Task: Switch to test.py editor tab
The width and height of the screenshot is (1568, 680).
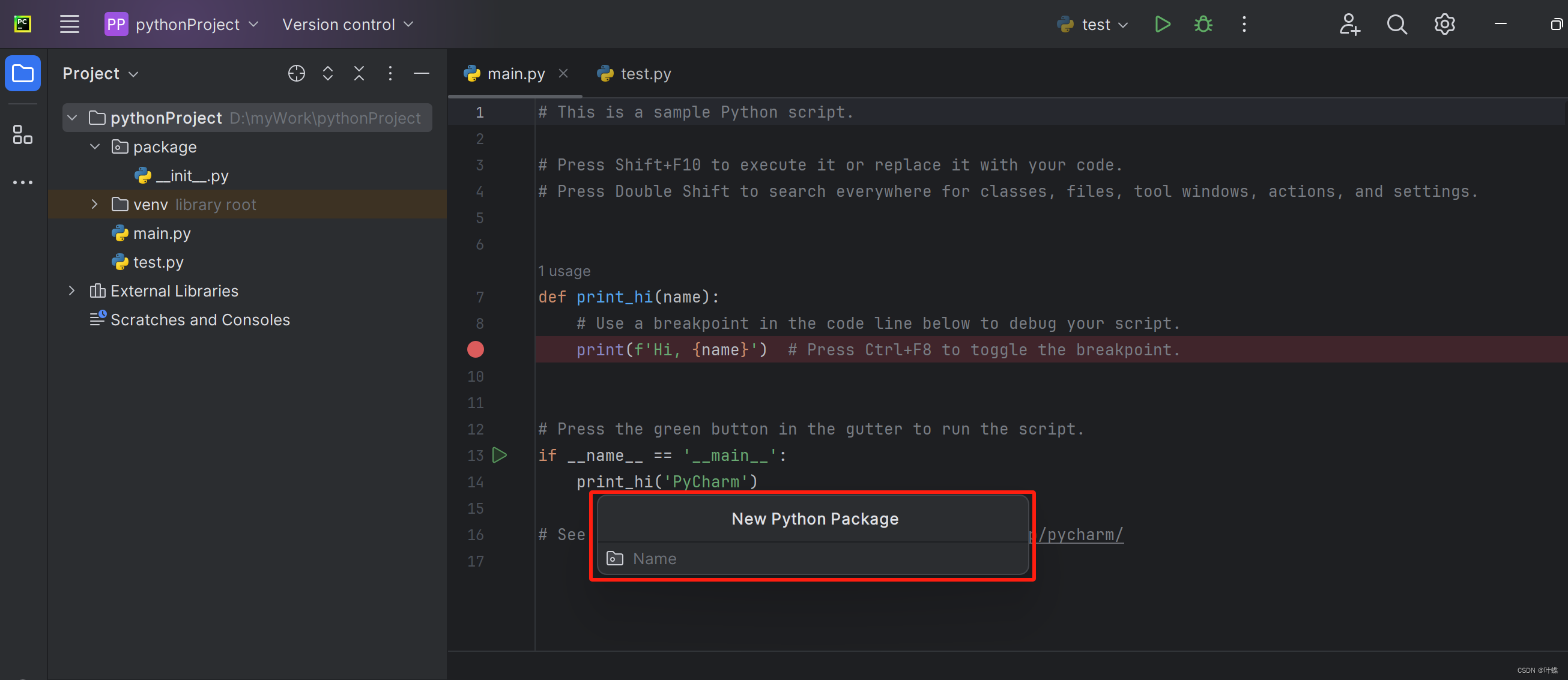Action: pyautogui.click(x=634, y=74)
